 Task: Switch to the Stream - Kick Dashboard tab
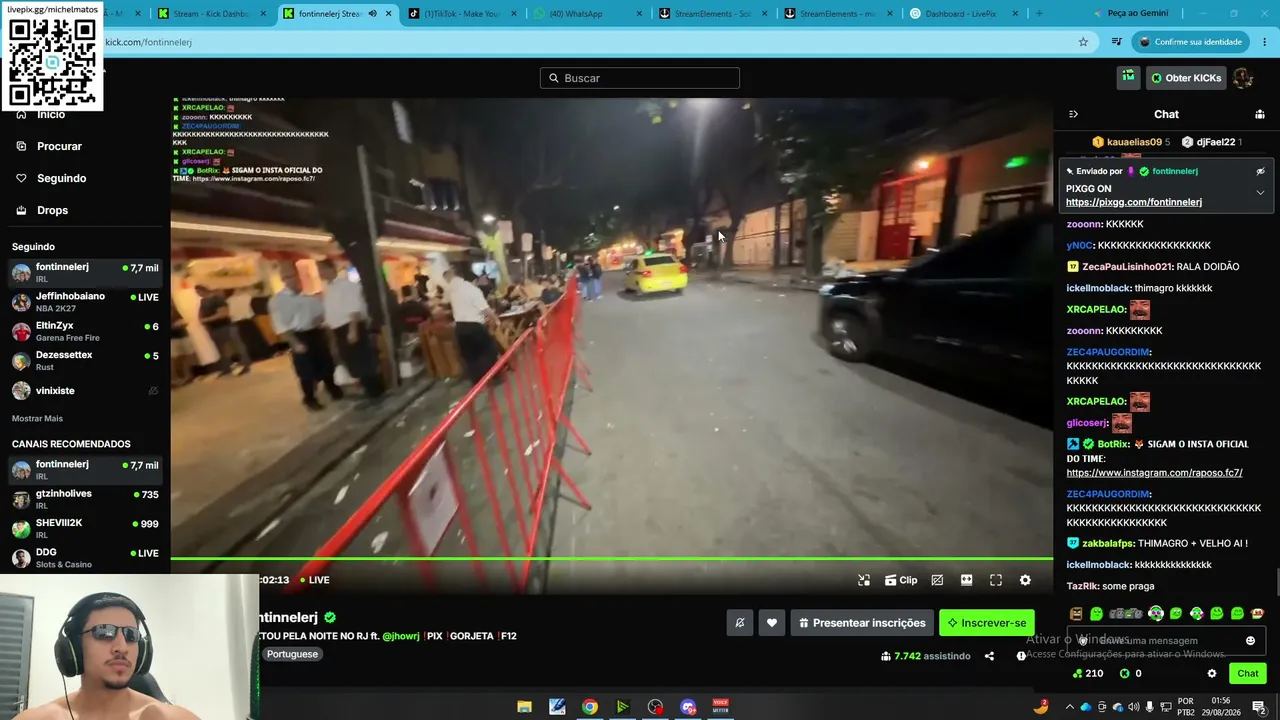pyautogui.click(x=213, y=14)
